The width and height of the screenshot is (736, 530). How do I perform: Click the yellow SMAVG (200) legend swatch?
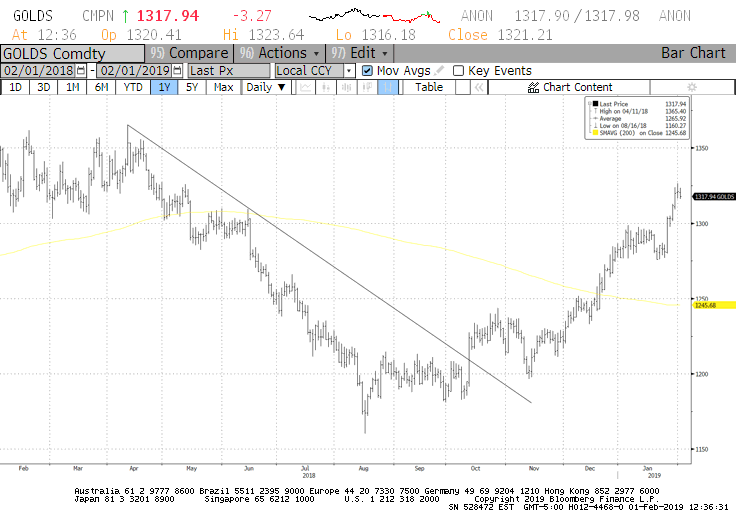tap(593, 132)
